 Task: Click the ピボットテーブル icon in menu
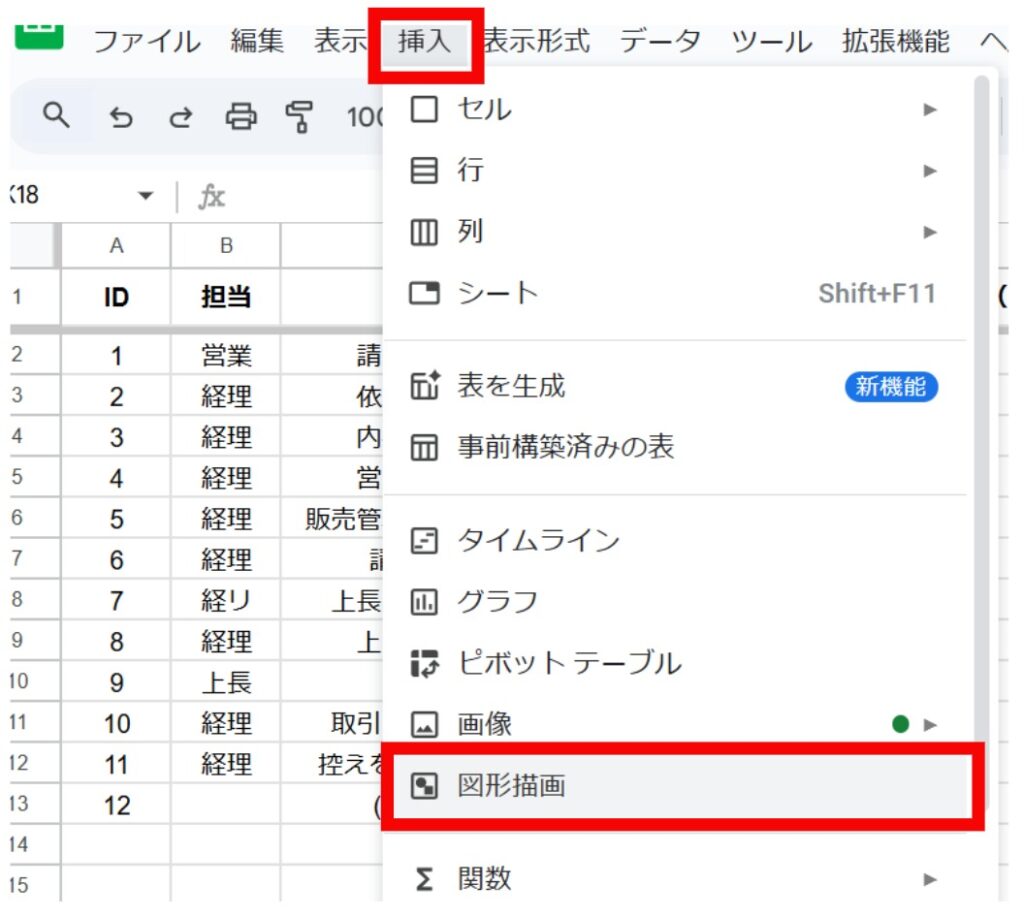424,663
